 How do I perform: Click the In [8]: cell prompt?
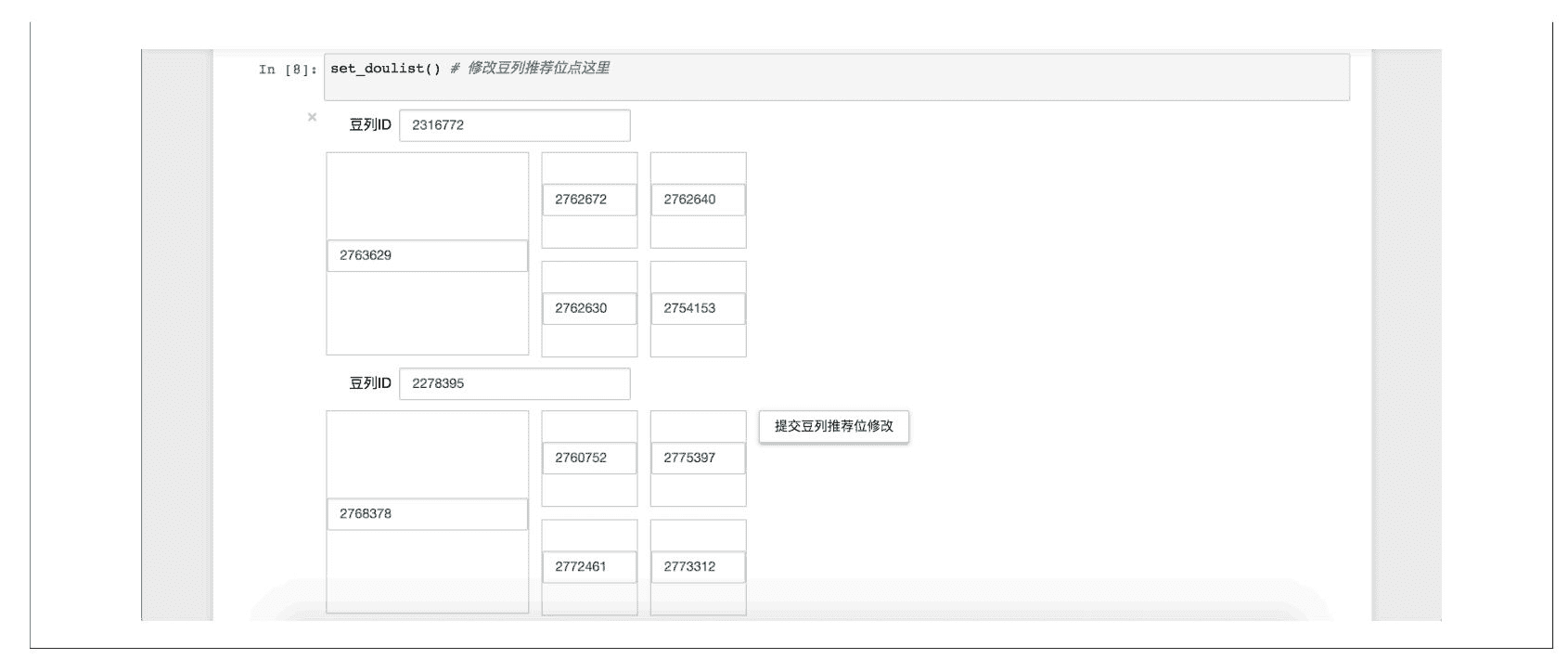[288, 70]
